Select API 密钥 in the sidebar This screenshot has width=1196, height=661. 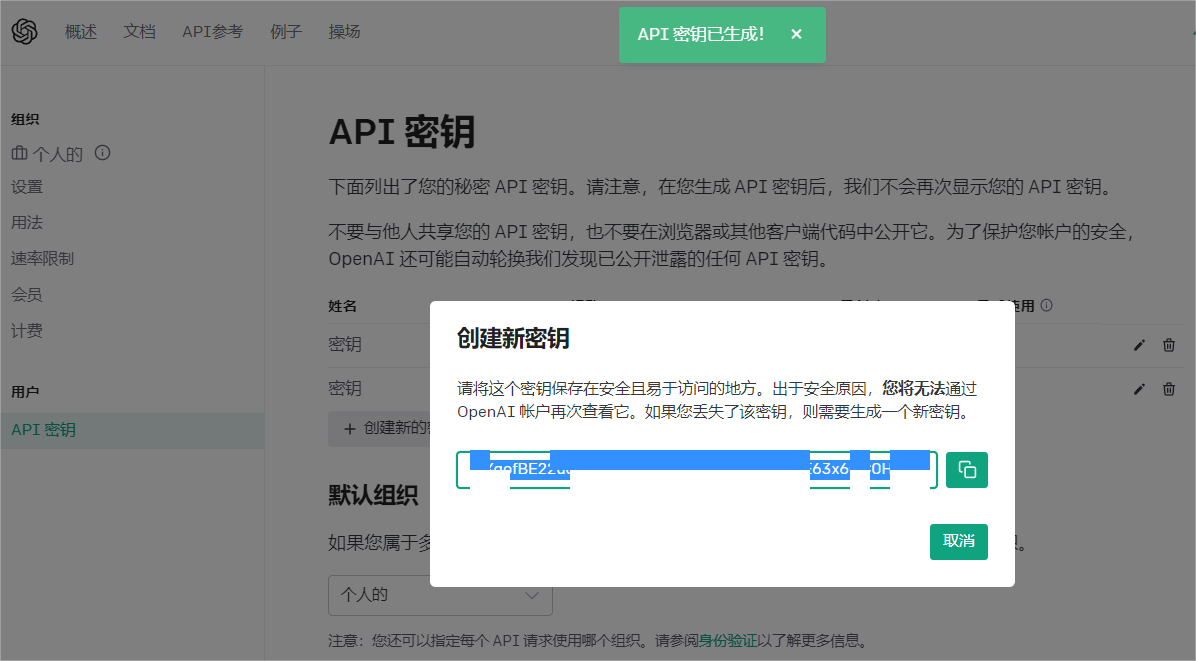click(x=132, y=430)
